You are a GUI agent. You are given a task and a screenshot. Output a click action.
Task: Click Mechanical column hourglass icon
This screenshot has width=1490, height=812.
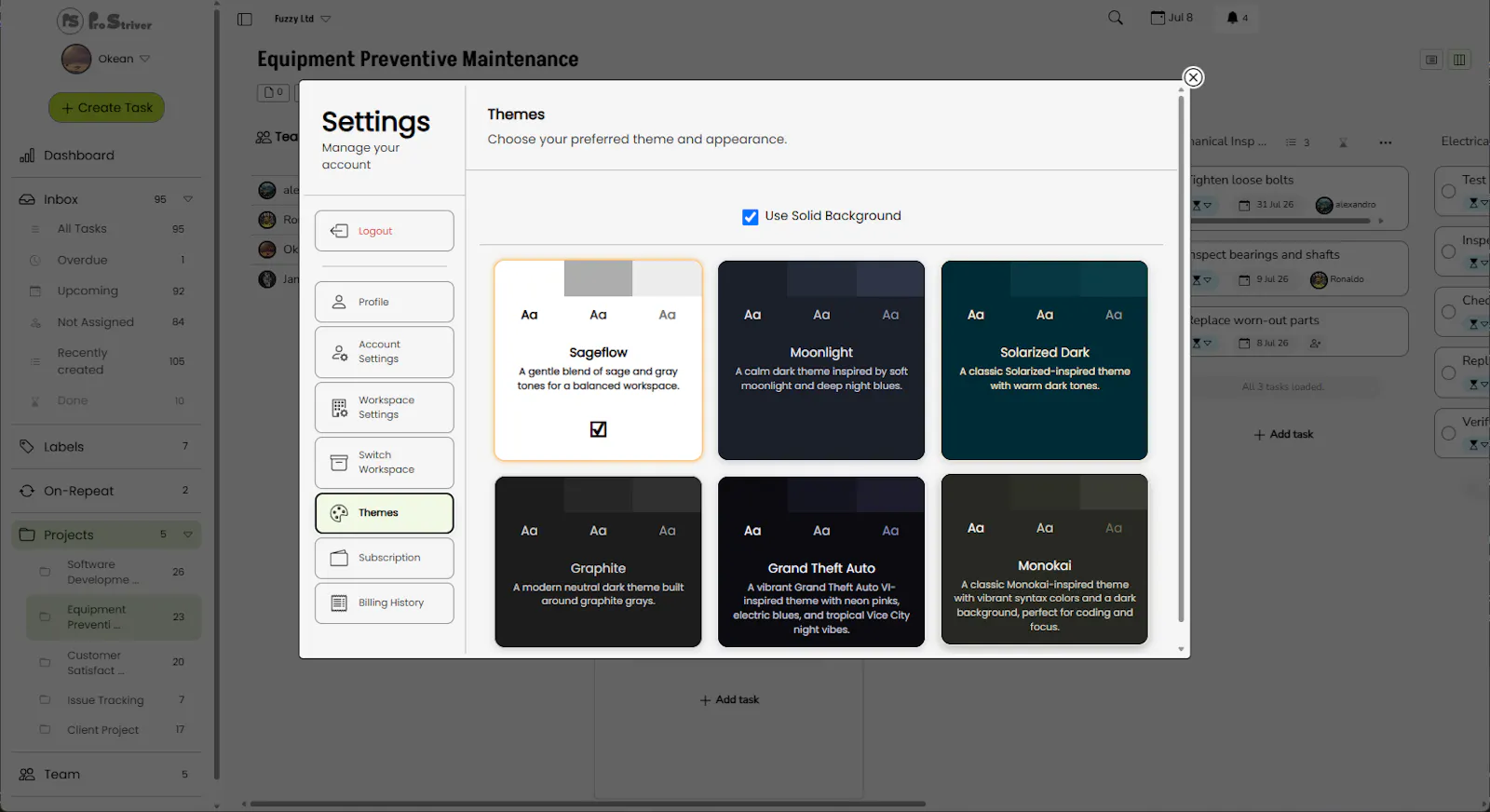click(1343, 142)
